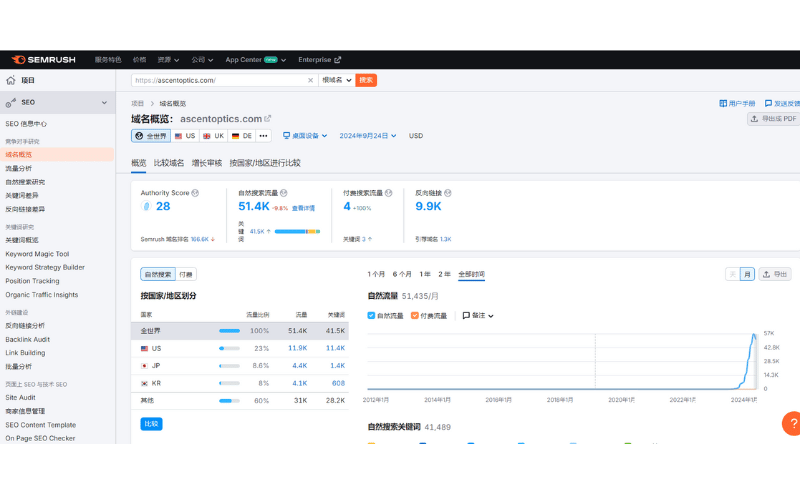Click the US traffic share bar

(230, 348)
